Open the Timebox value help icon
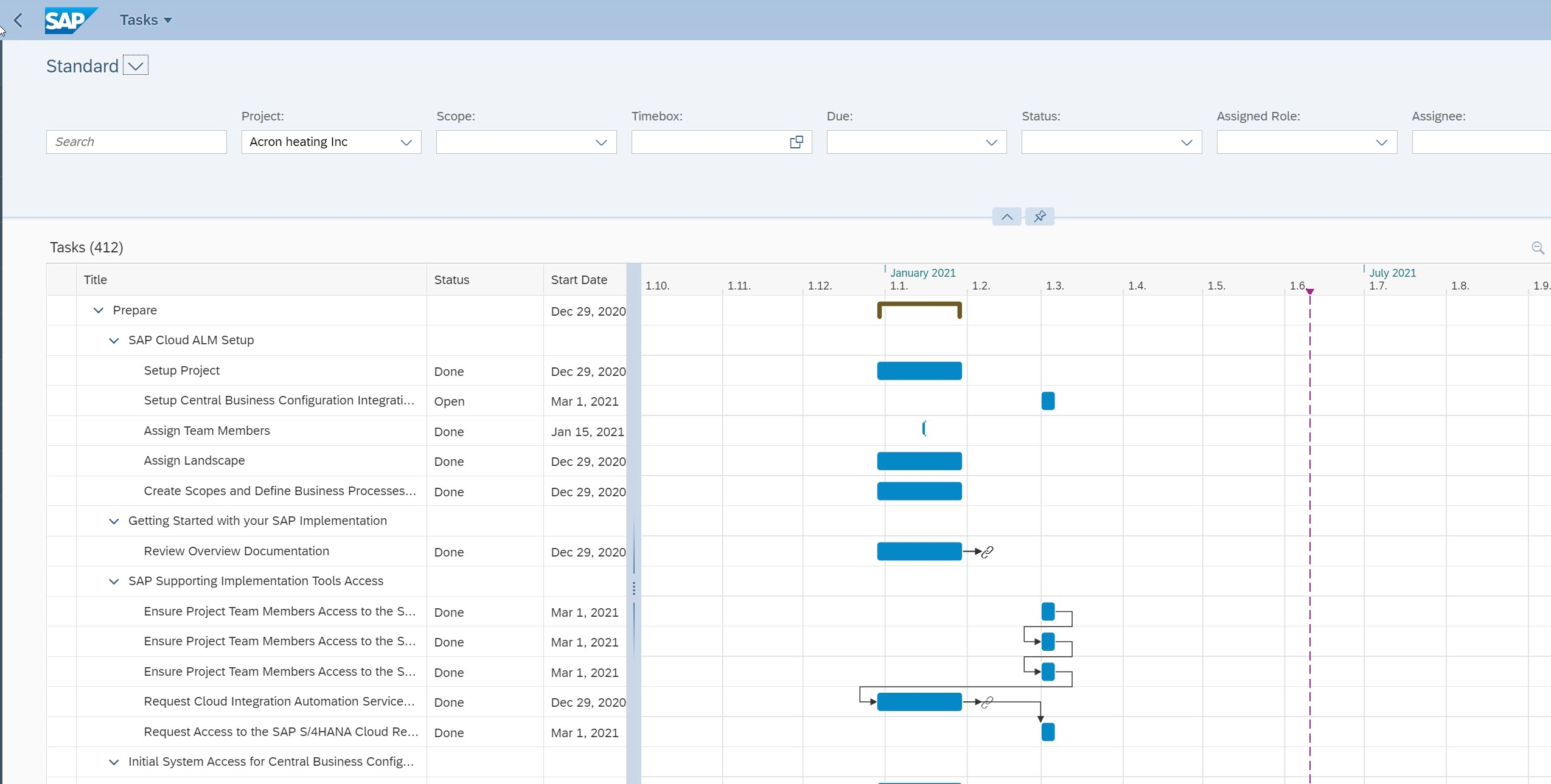Image resolution: width=1551 pixels, height=784 pixels. 795,142
